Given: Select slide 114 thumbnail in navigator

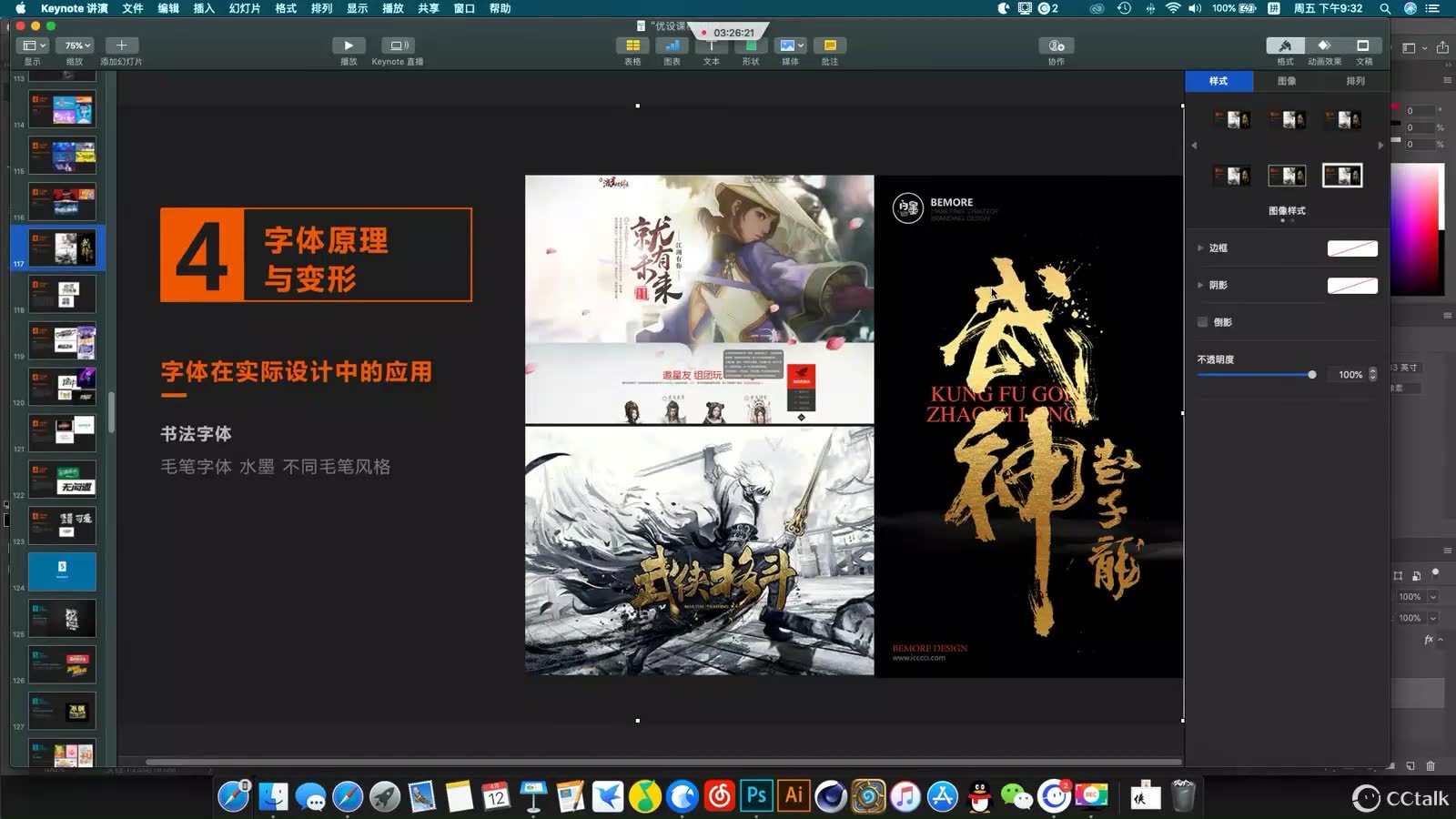Looking at the screenshot, I should click(x=62, y=109).
